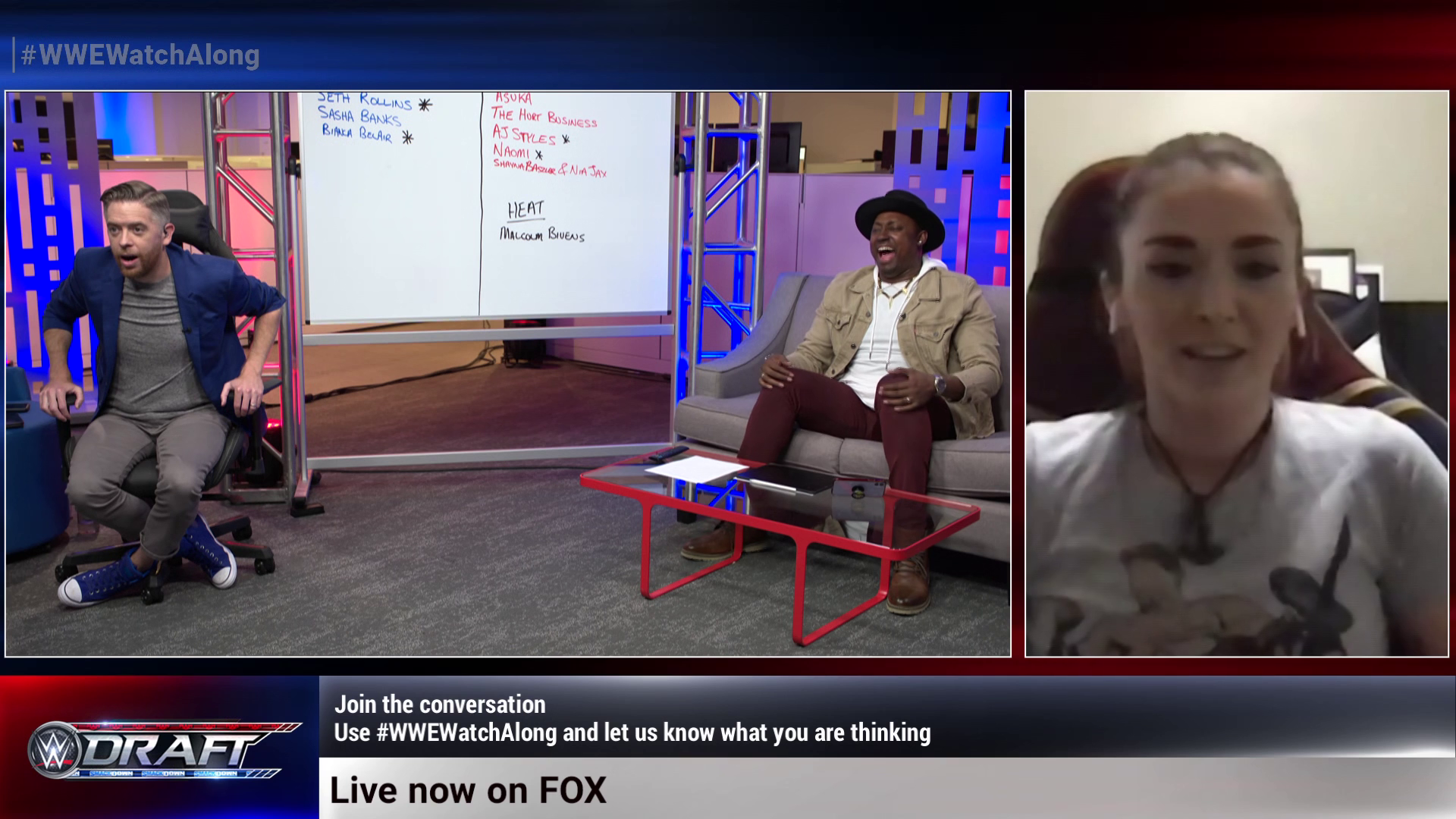Click the 'HEAT' heading on the whiteboard
1456x819 pixels.
pyautogui.click(x=526, y=209)
